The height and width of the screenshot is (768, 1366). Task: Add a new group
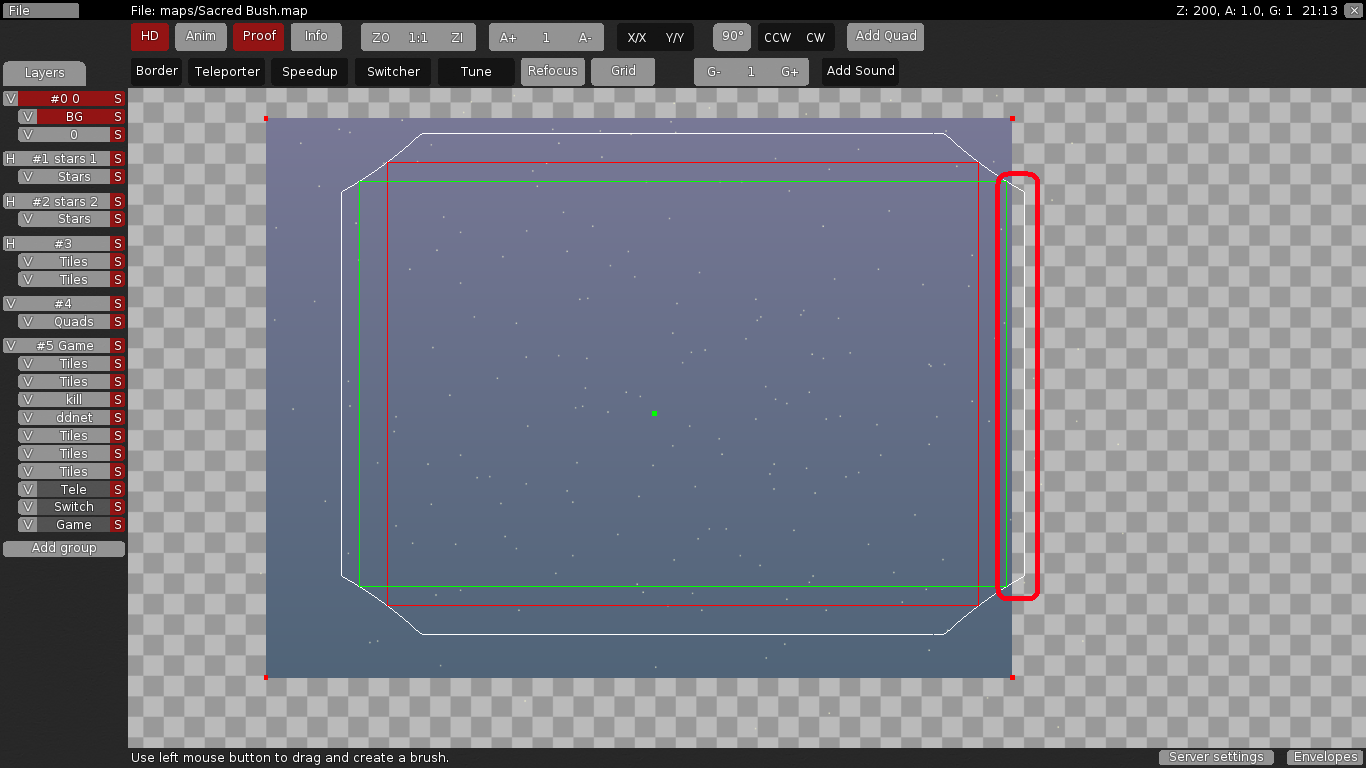tap(63, 548)
